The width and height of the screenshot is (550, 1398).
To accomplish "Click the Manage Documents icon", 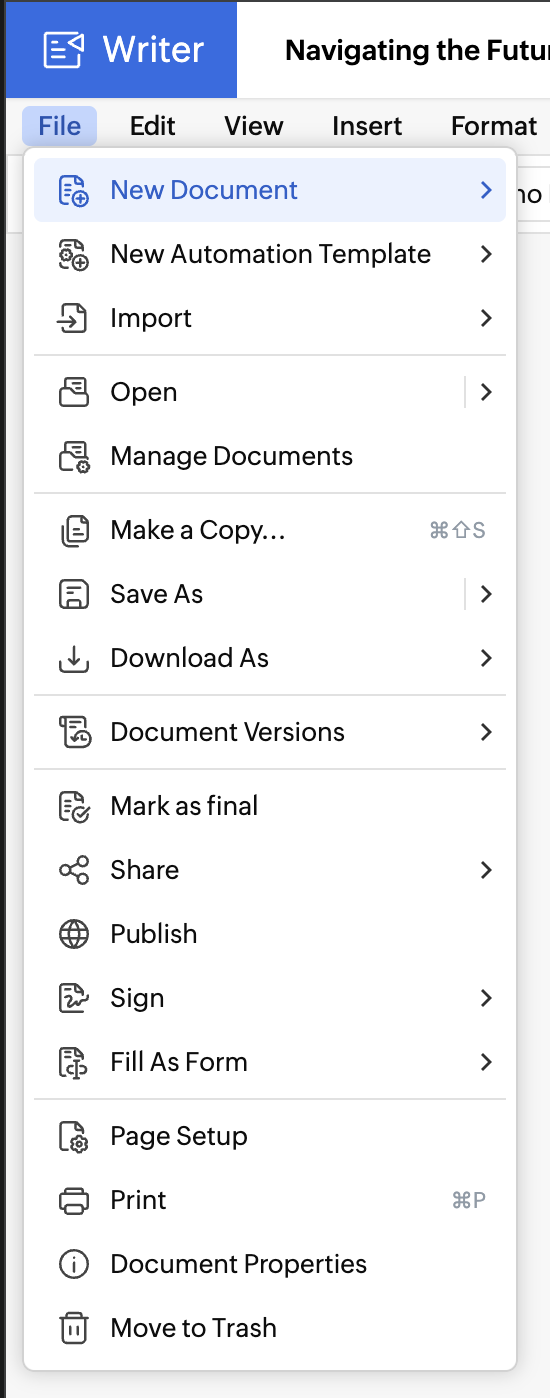I will (x=74, y=456).
